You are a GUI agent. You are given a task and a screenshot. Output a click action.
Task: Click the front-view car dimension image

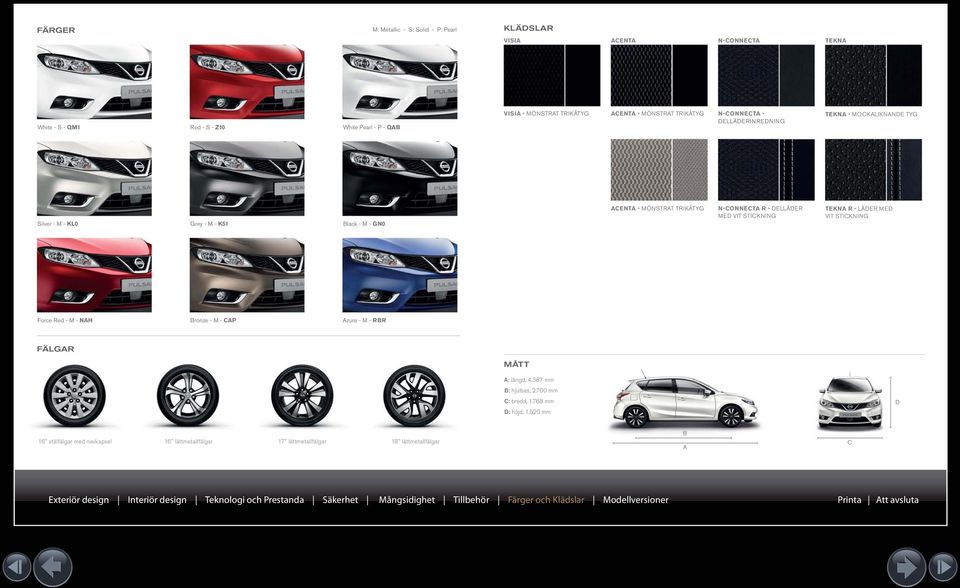(850, 402)
